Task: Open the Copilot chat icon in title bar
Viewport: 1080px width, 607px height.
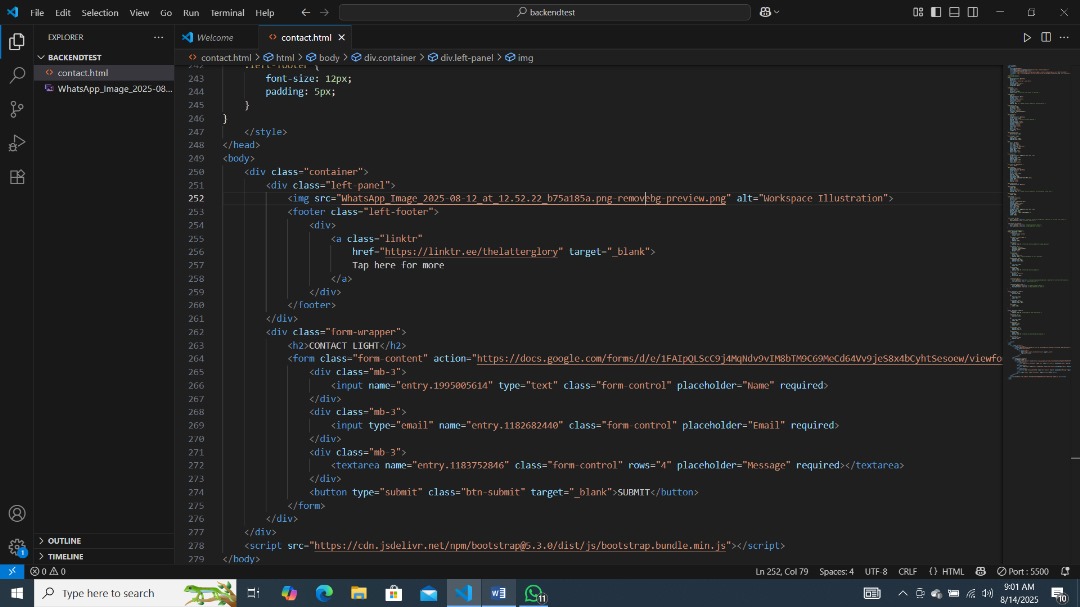Action: pos(765,12)
